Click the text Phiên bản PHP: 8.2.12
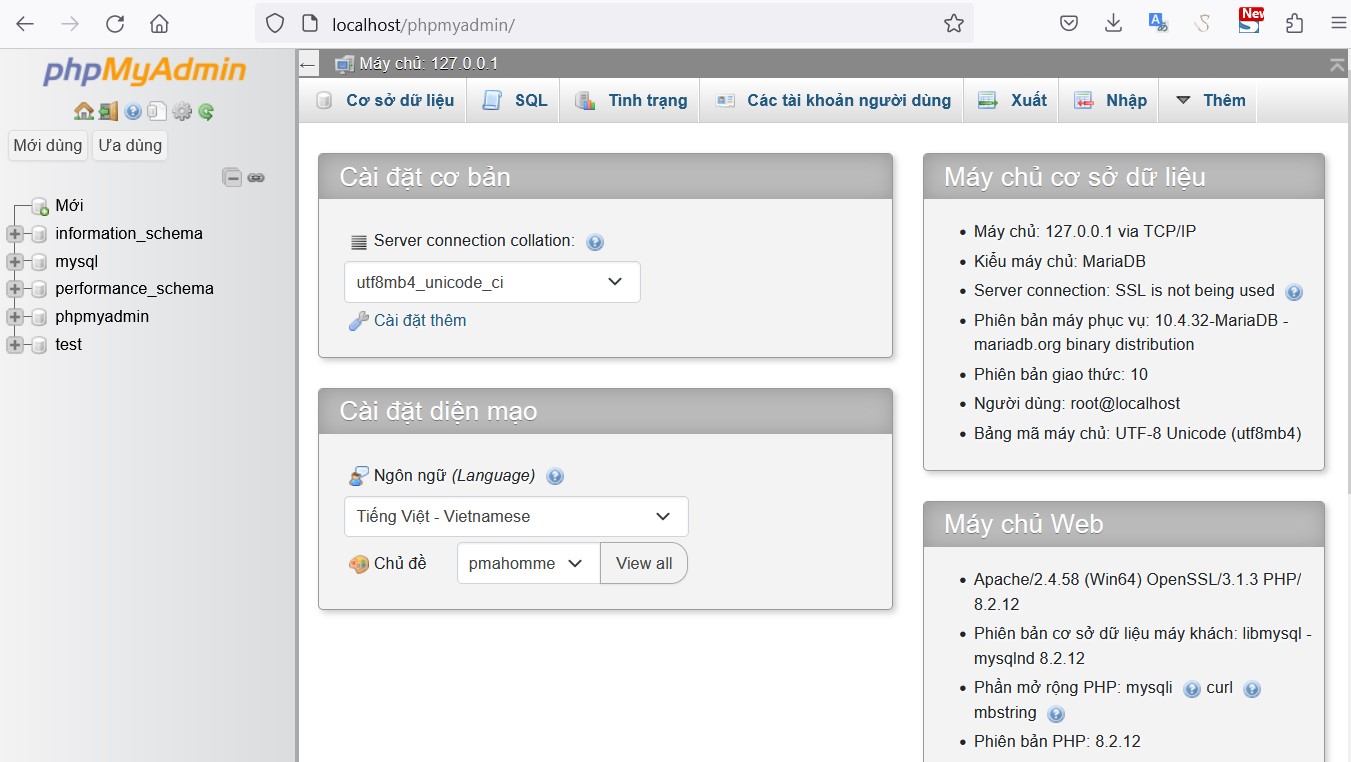 point(1057,742)
